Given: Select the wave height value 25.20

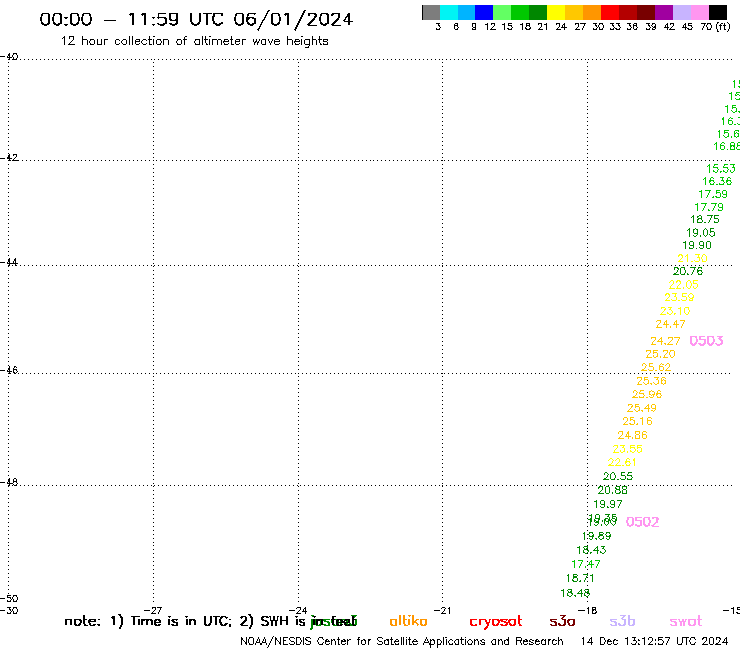Looking at the screenshot, I should [x=660, y=354].
